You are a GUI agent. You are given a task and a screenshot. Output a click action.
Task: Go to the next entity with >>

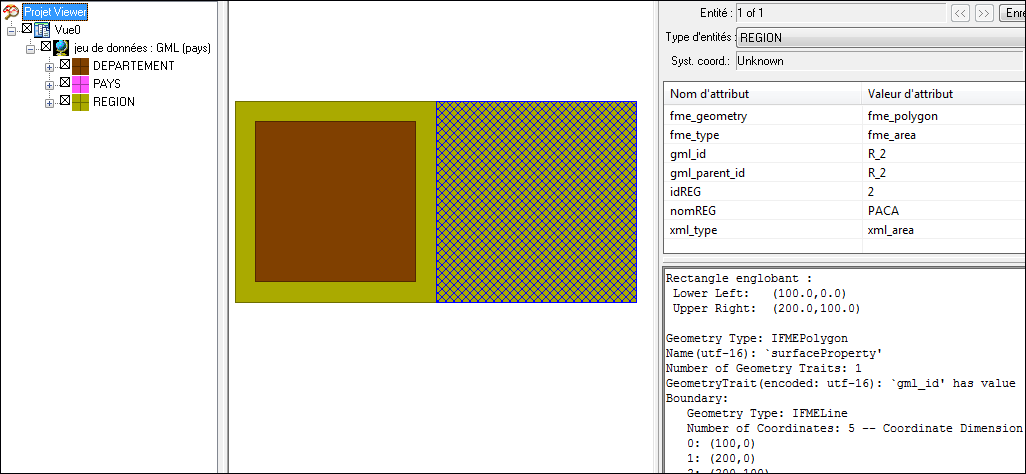[x=984, y=13]
